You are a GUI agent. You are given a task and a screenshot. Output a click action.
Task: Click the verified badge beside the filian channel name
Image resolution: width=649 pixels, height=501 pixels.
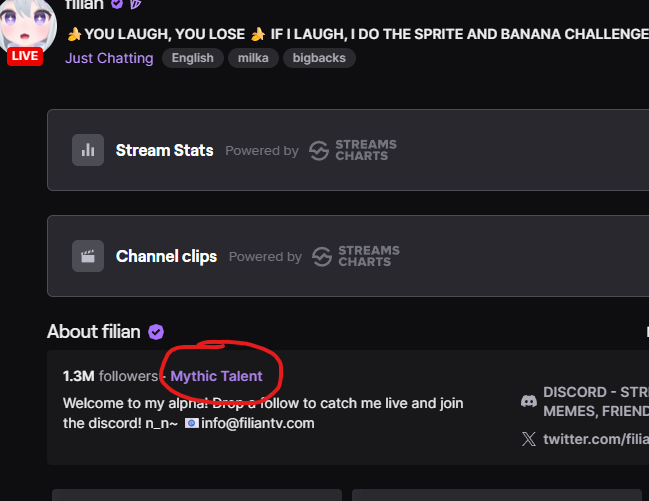pyautogui.click(x=117, y=4)
